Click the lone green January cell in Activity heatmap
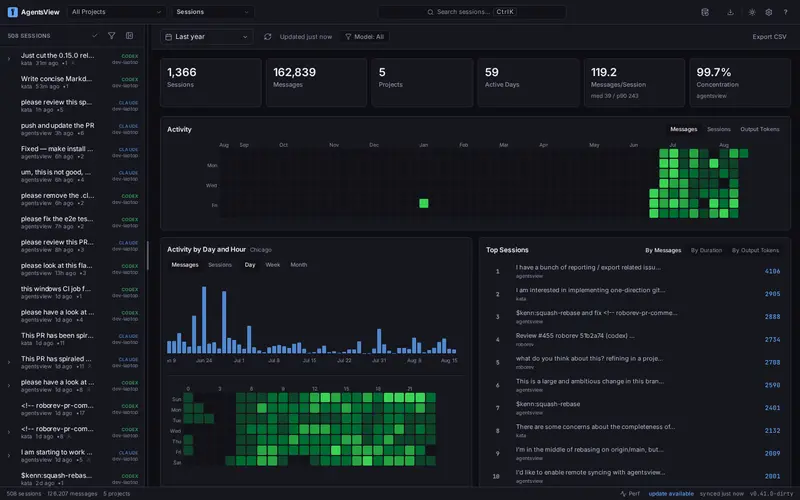This screenshot has width=800, height=500. pos(423,203)
